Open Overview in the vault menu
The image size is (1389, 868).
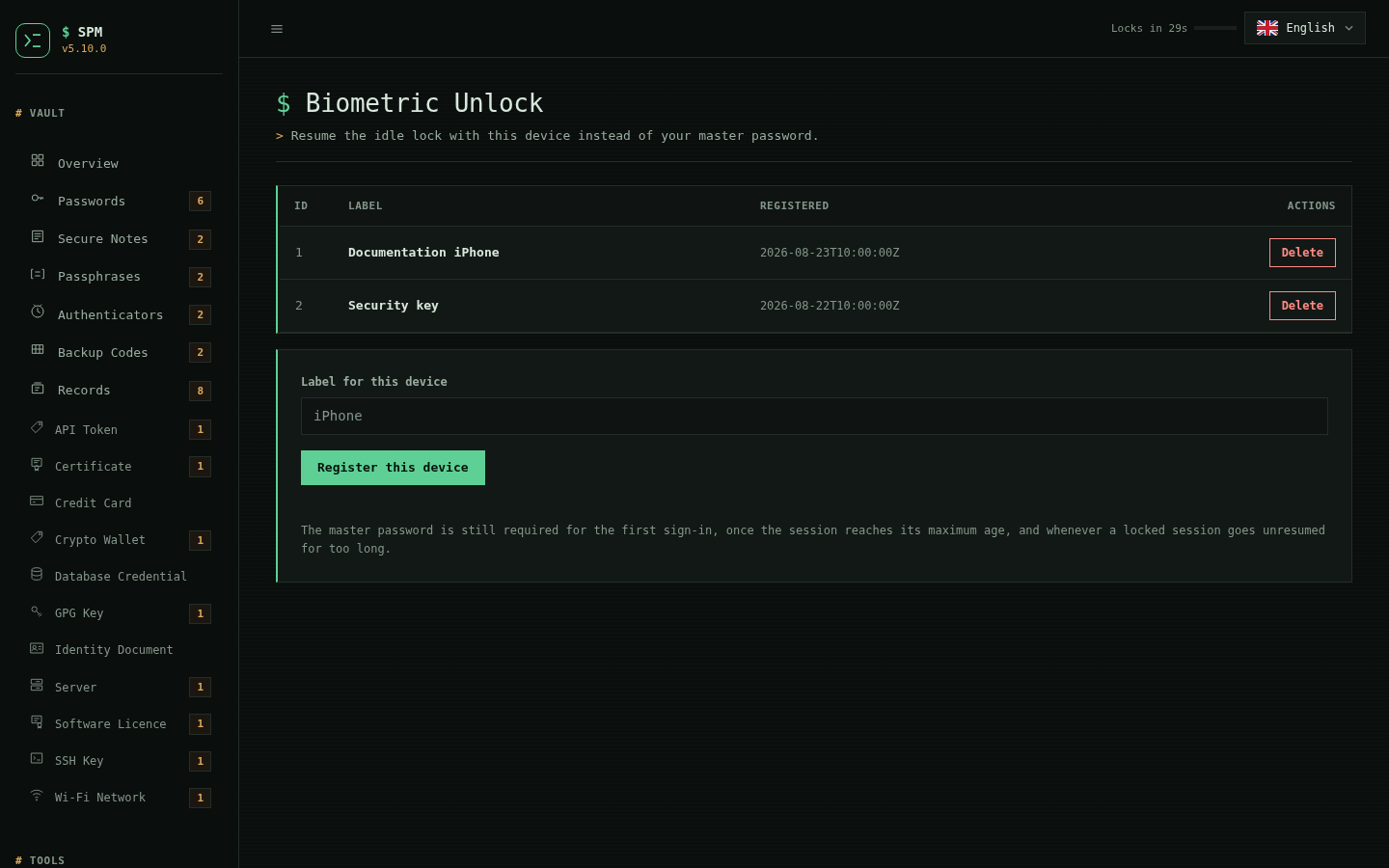click(x=120, y=163)
